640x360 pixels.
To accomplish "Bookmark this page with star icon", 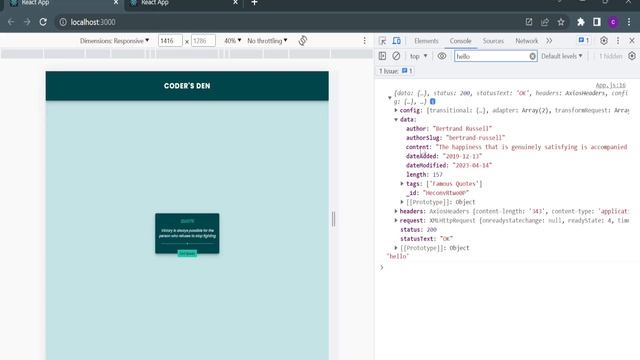I will coord(561,22).
